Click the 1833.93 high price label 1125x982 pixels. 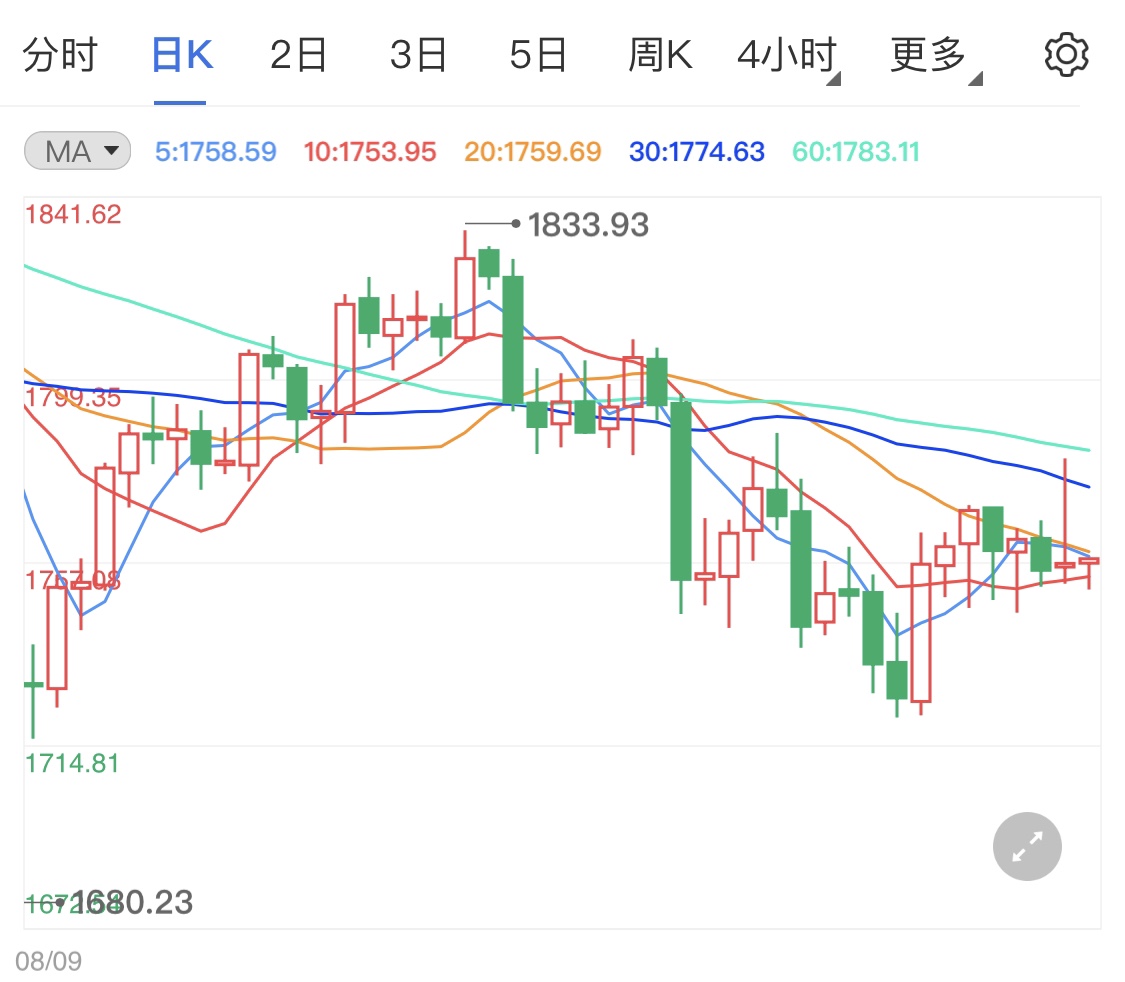pos(588,225)
